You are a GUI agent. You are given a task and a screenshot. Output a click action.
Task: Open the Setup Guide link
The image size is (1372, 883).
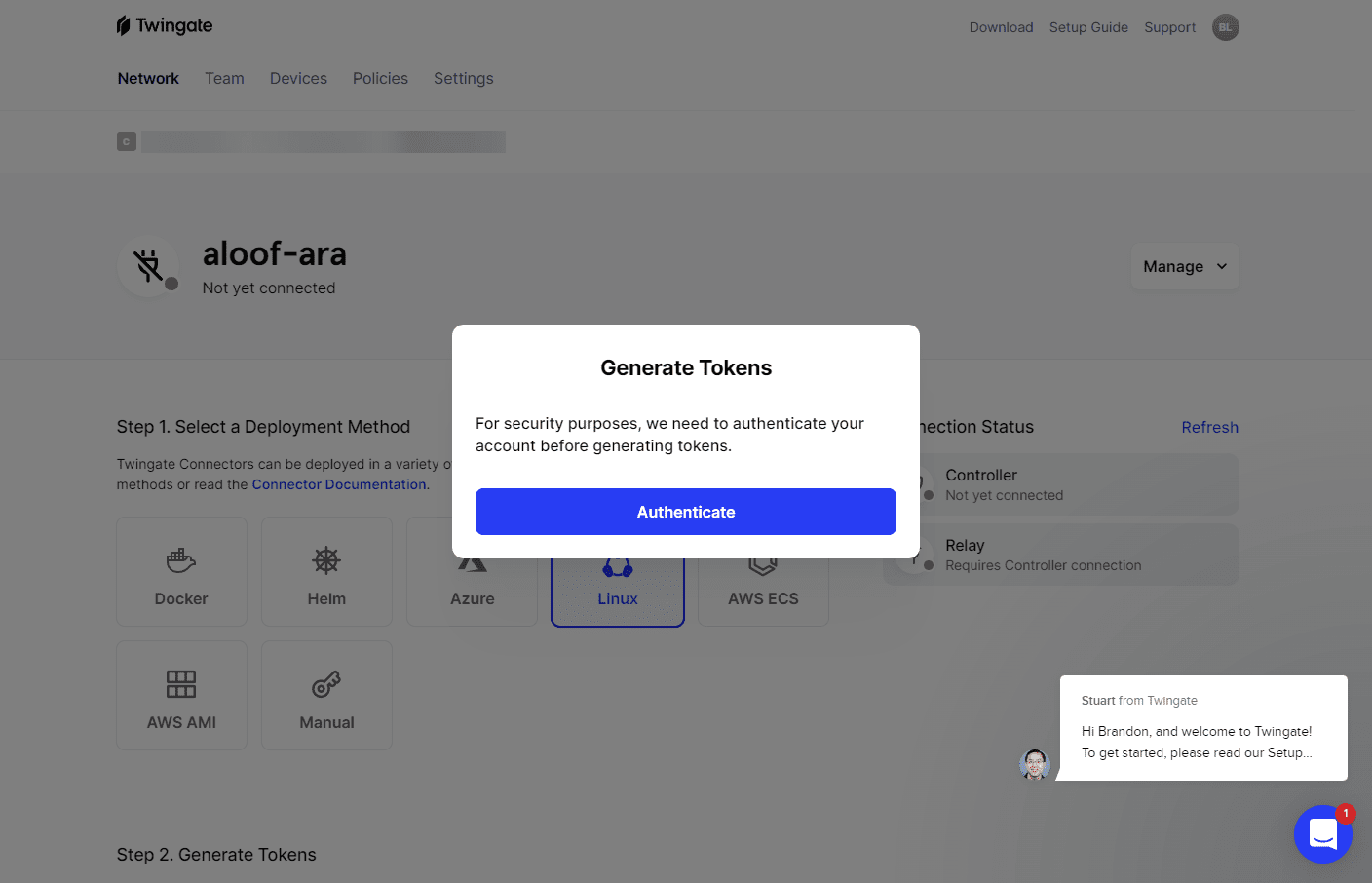pos(1088,27)
